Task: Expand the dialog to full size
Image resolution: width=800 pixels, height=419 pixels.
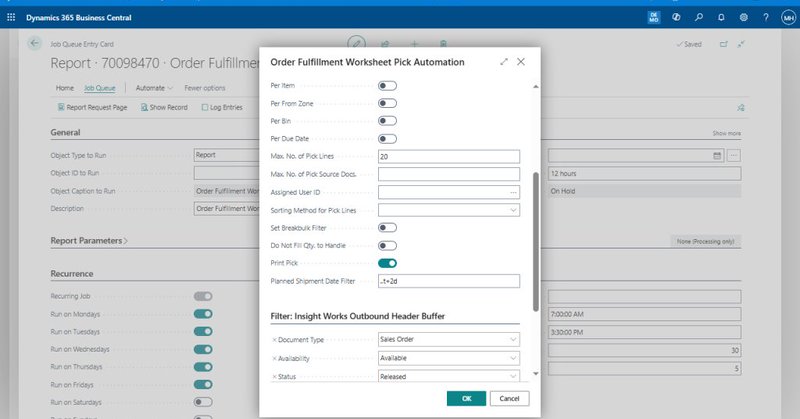Action: tap(504, 62)
